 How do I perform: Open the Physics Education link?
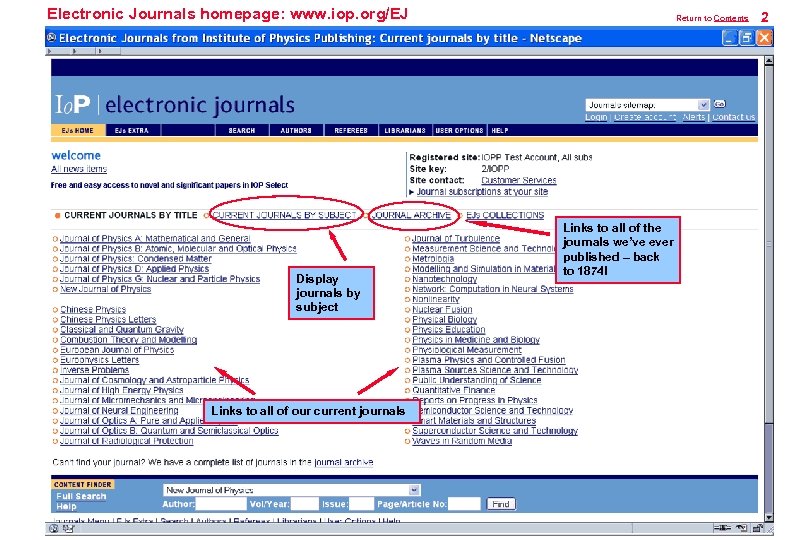(448, 329)
